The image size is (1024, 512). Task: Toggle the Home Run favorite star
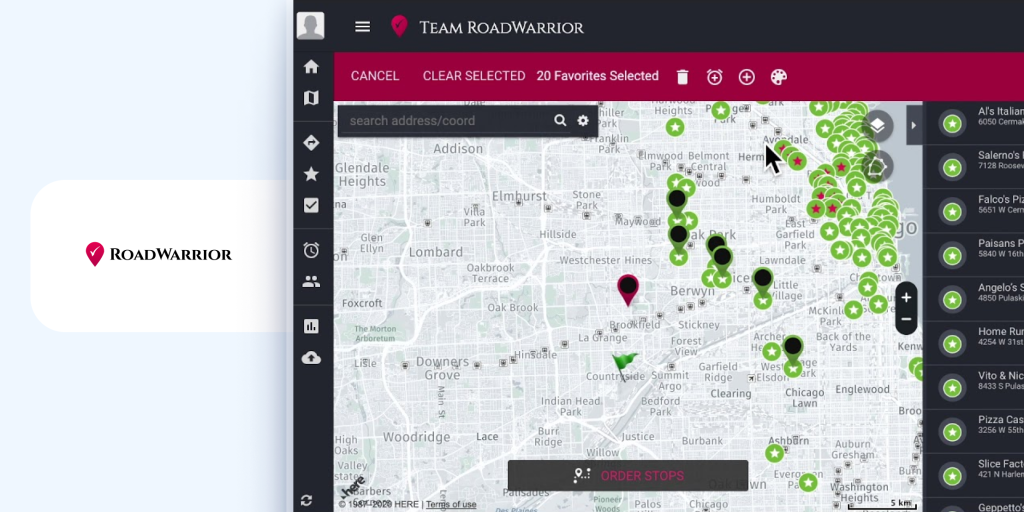952,343
